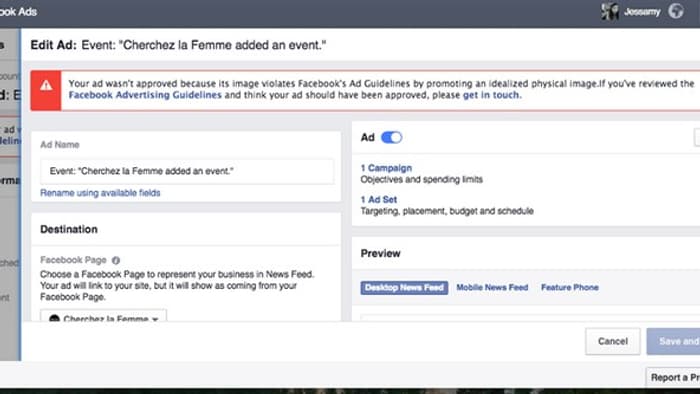700x394 pixels.
Task: Click the Ad Name text field
Action: [187, 171]
